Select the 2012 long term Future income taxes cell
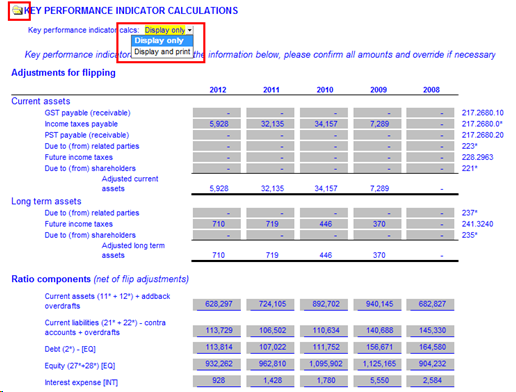The image size is (516, 392). pos(217,224)
